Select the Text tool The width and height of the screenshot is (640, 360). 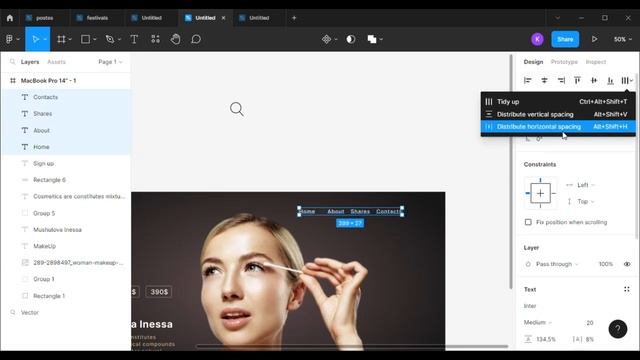pyautogui.click(x=134, y=39)
